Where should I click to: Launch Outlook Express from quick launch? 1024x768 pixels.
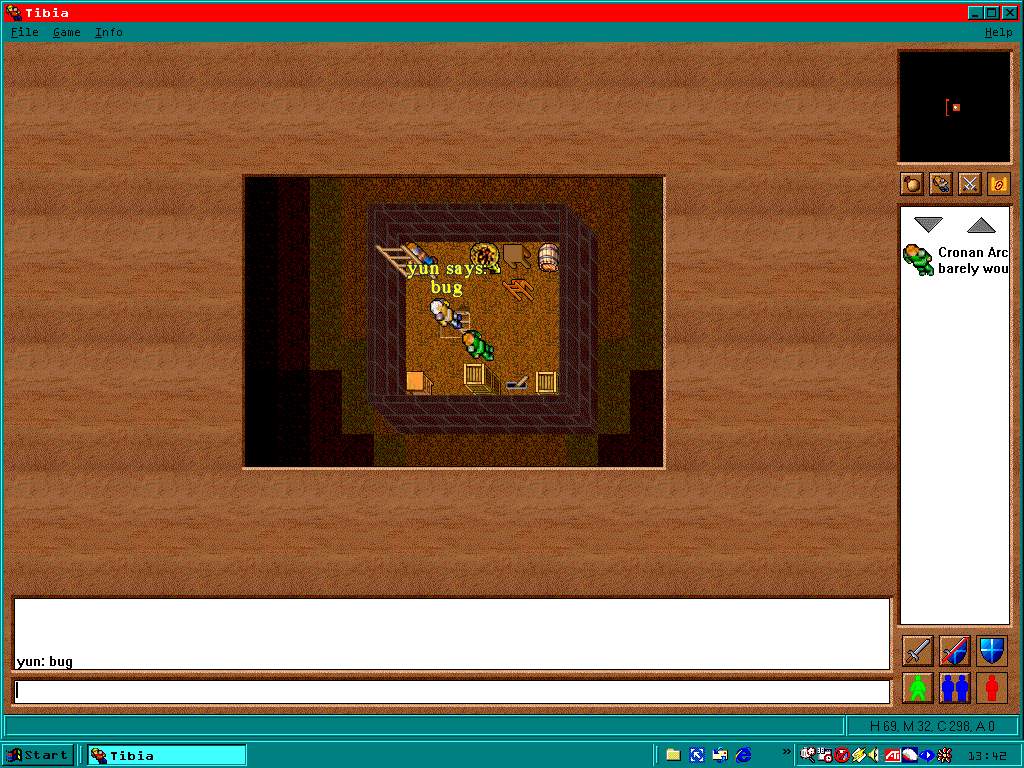[x=720, y=756]
